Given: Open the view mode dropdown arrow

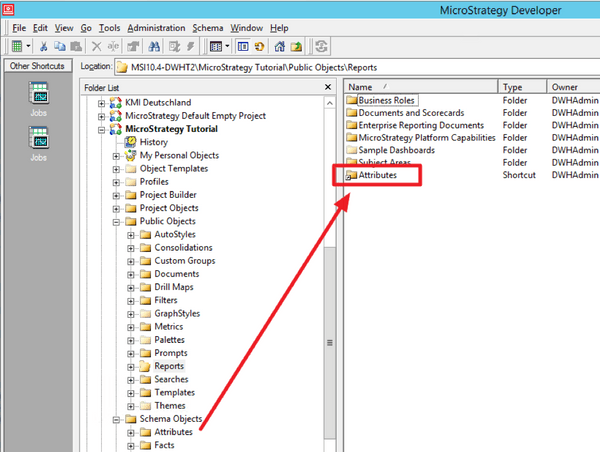Looking at the screenshot, I should (x=227, y=46).
